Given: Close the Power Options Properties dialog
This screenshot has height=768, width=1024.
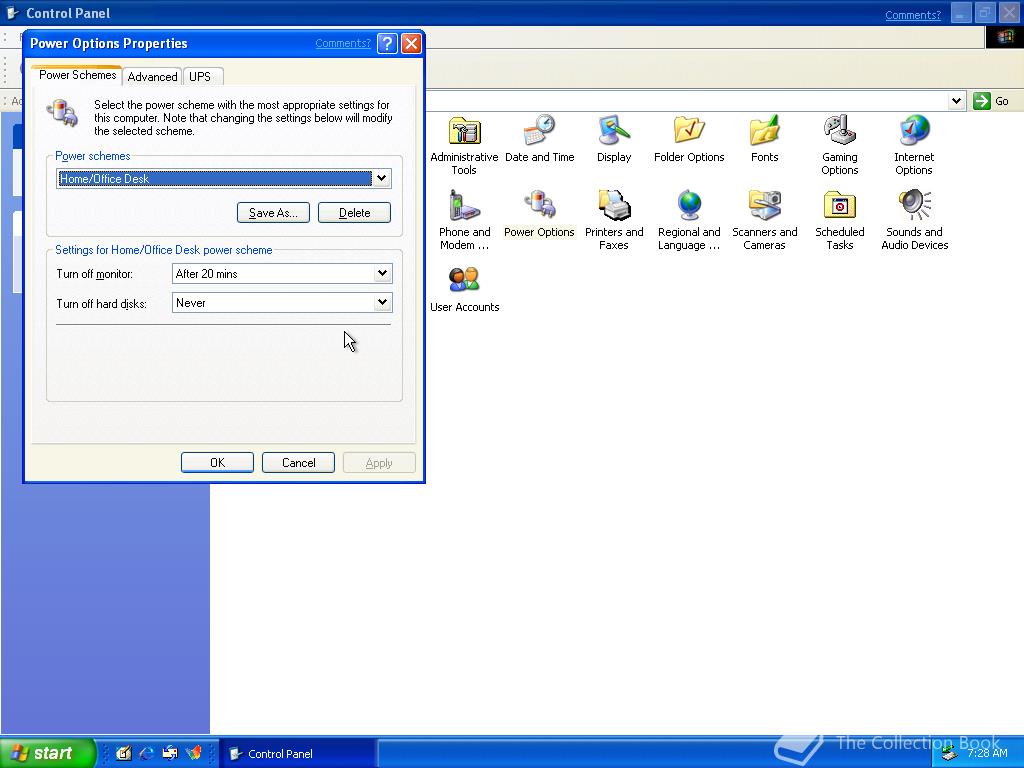Looking at the screenshot, I should (x=411, y=44).
